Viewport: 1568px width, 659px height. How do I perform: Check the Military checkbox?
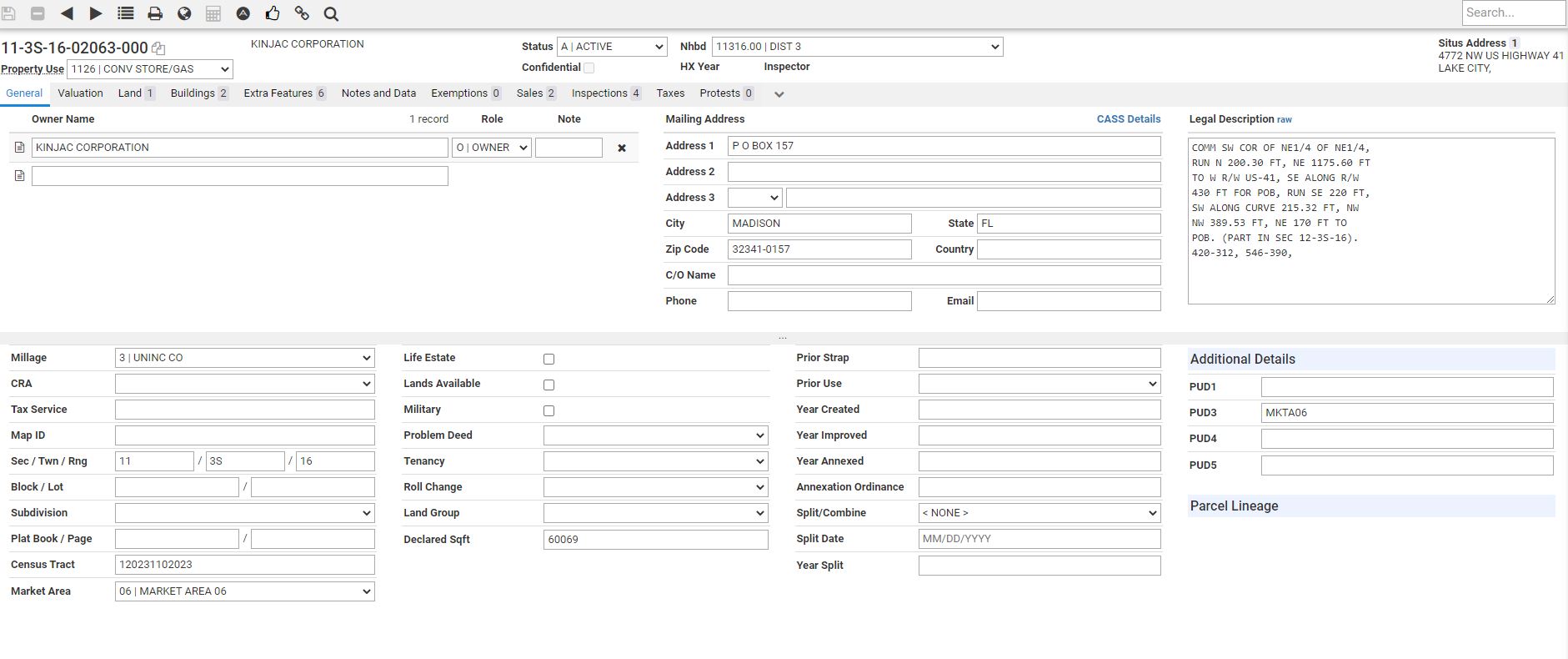[549, 410]
